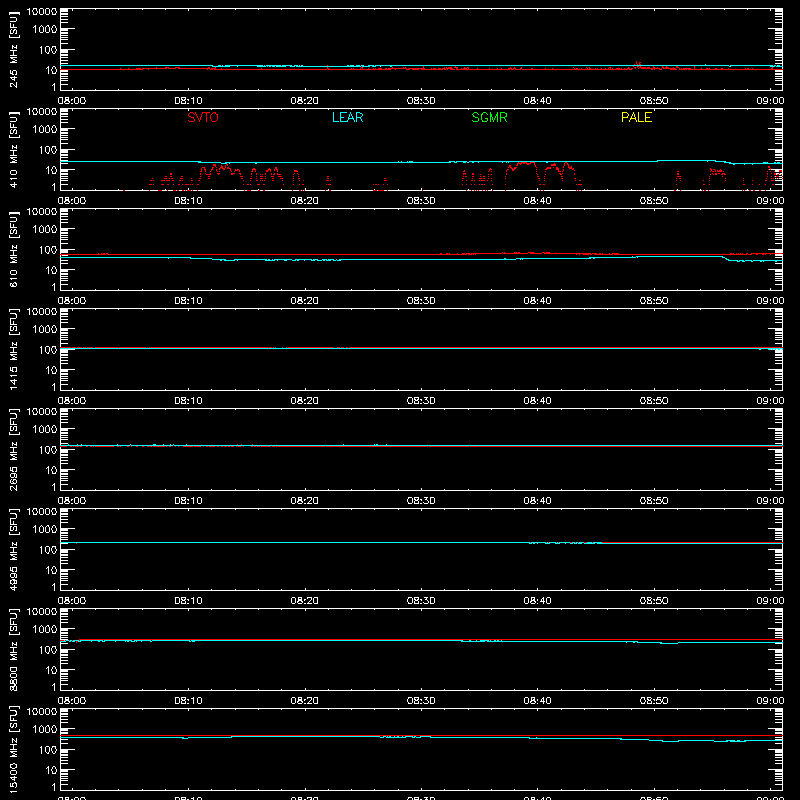
Task: Click the 100 tick on 15400 MHz panel
Action: [48, 750]
